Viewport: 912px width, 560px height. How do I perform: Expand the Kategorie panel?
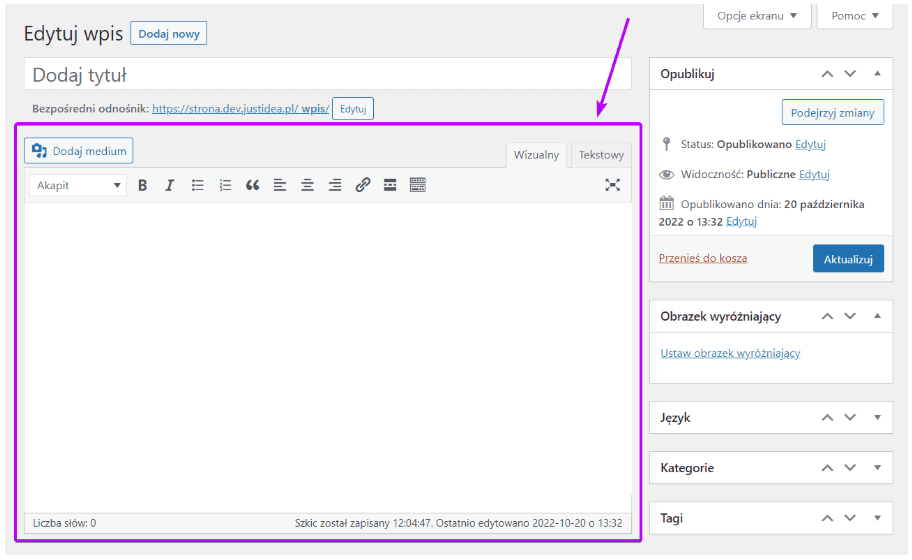click(877, 467)
